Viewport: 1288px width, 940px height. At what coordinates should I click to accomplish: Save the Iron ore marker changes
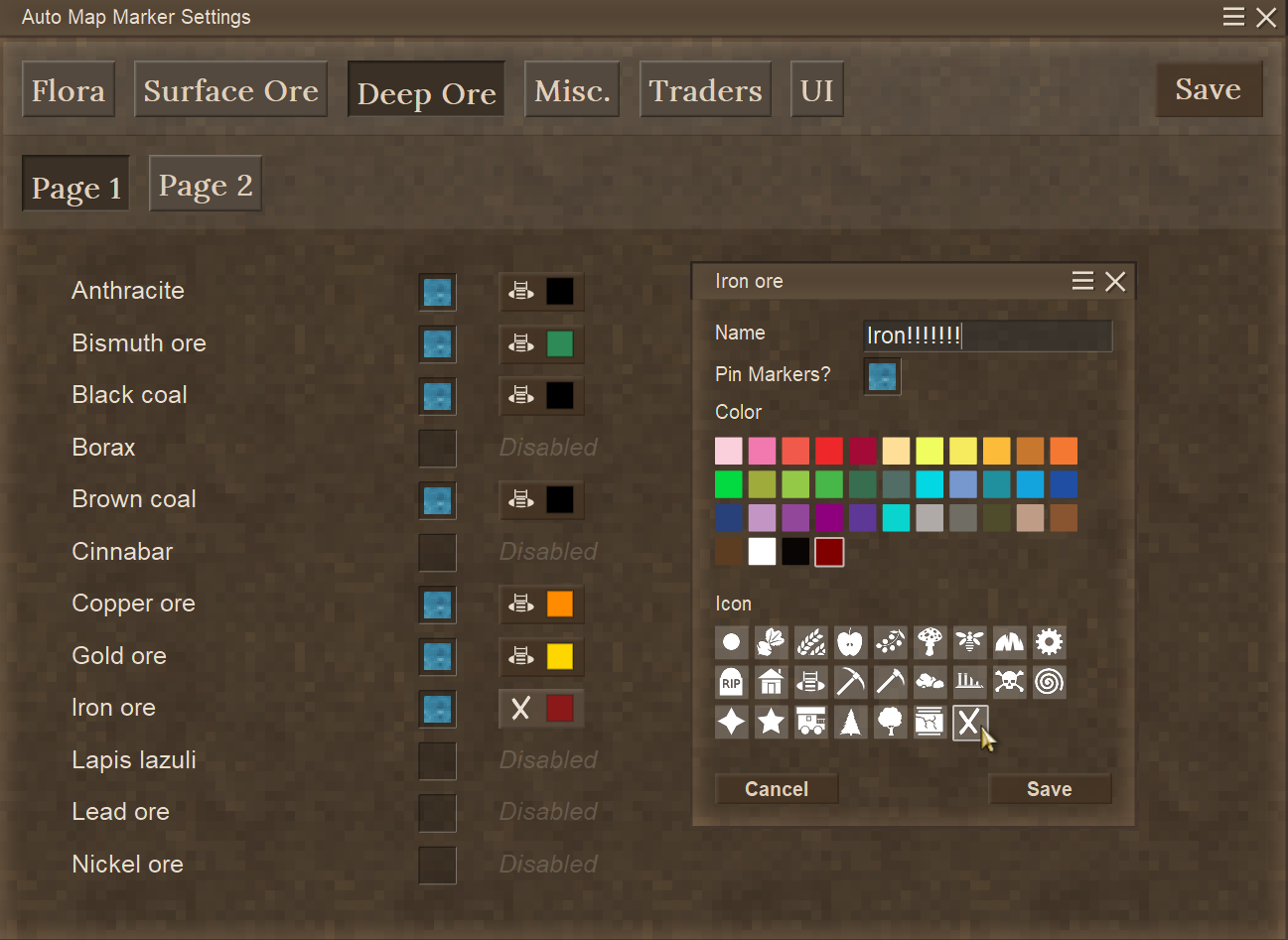[1050, 789]
